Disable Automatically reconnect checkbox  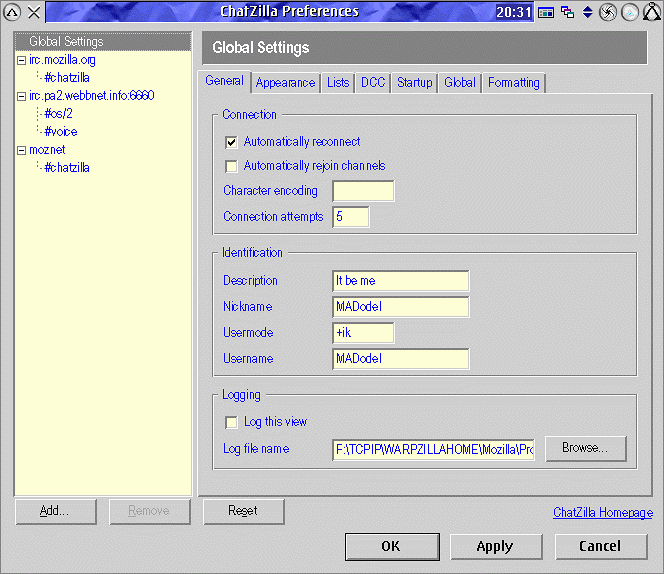[x=231, y=142]
